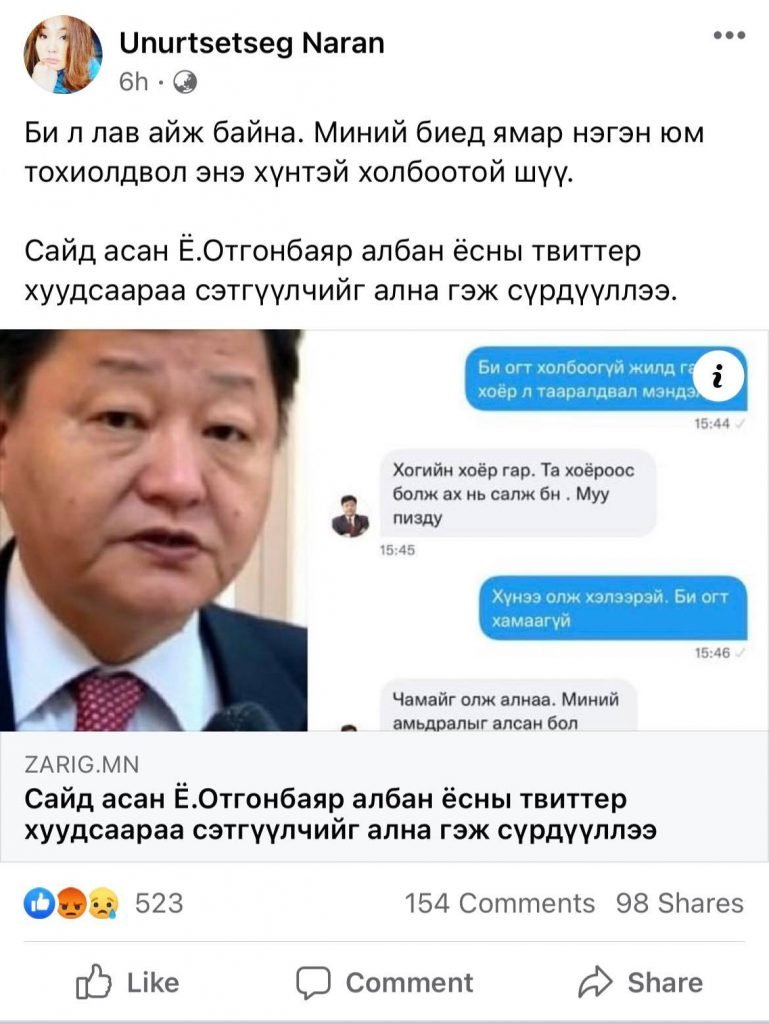Tap the Share button text
This screenshot has height=1024, width=769.
[x=665, y=982]
